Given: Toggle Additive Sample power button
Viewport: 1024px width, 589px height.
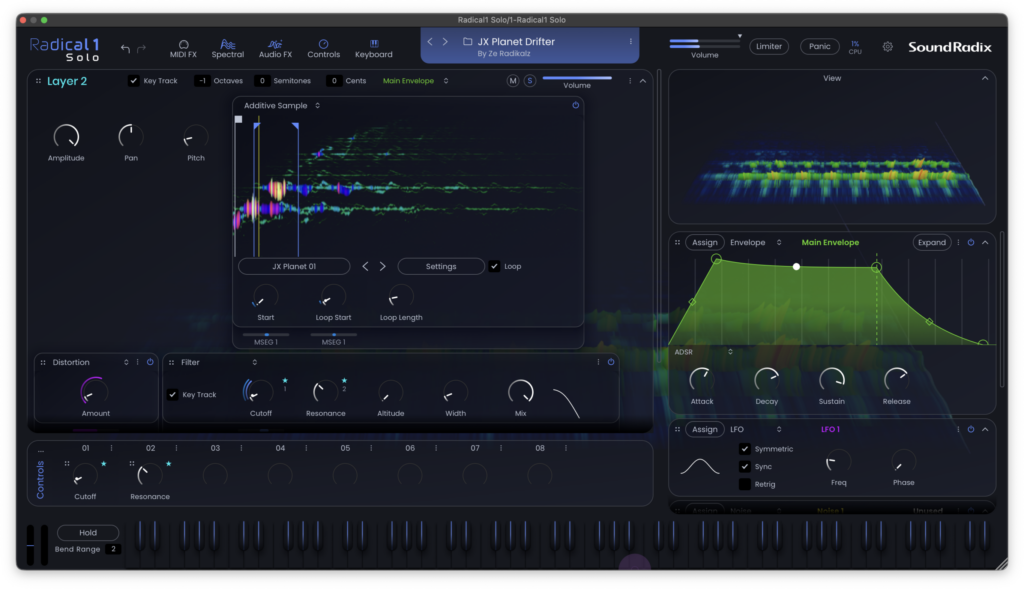Looking at the screenshot, I should pyautogui.click(x=575, y=105).
